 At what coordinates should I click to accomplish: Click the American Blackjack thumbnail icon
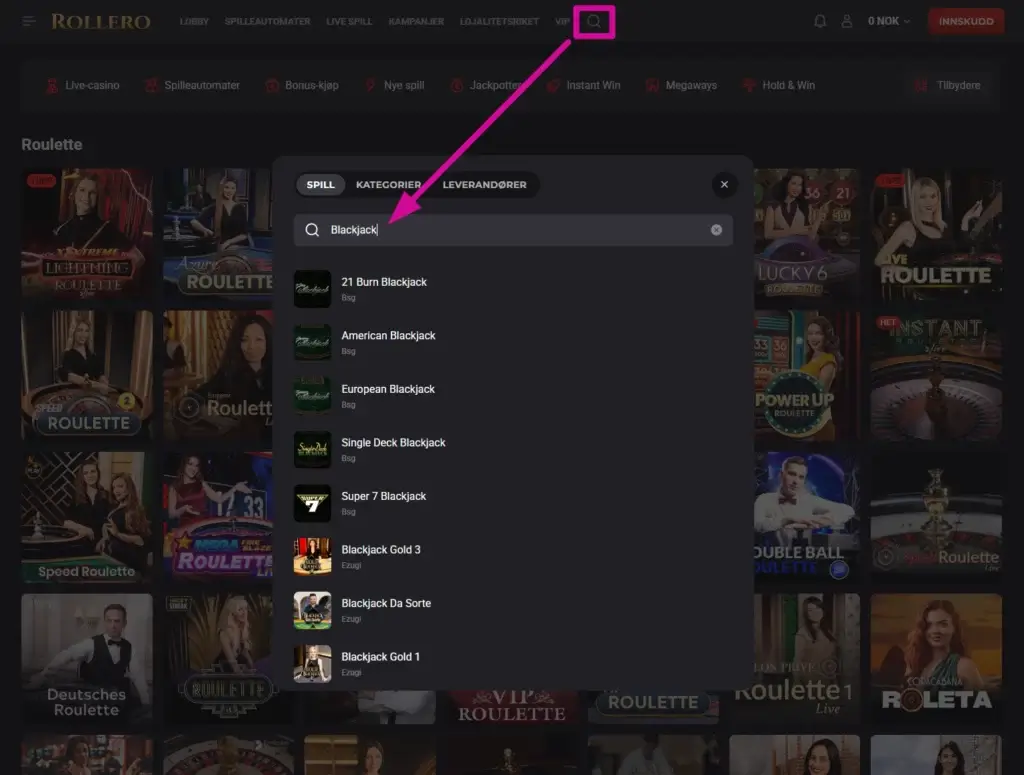(312, 342)
